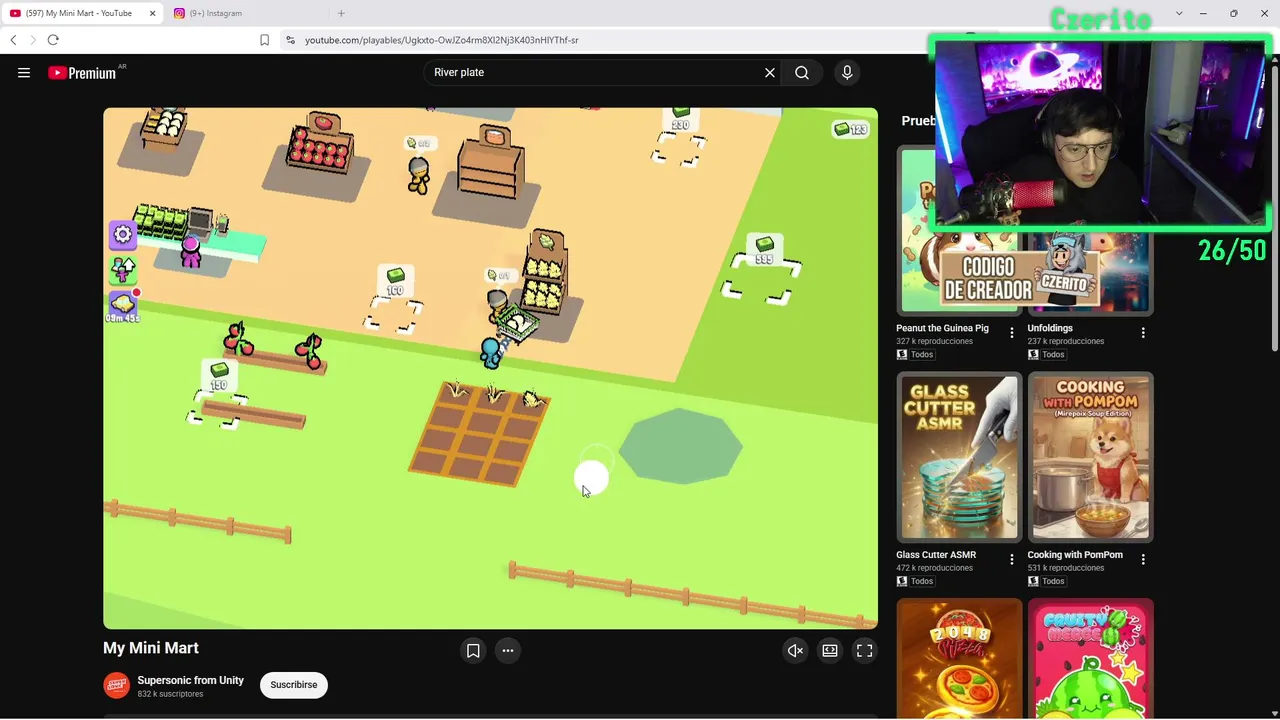
Task: Bookmark this page from the toolbar
Action: click(264, 40)
